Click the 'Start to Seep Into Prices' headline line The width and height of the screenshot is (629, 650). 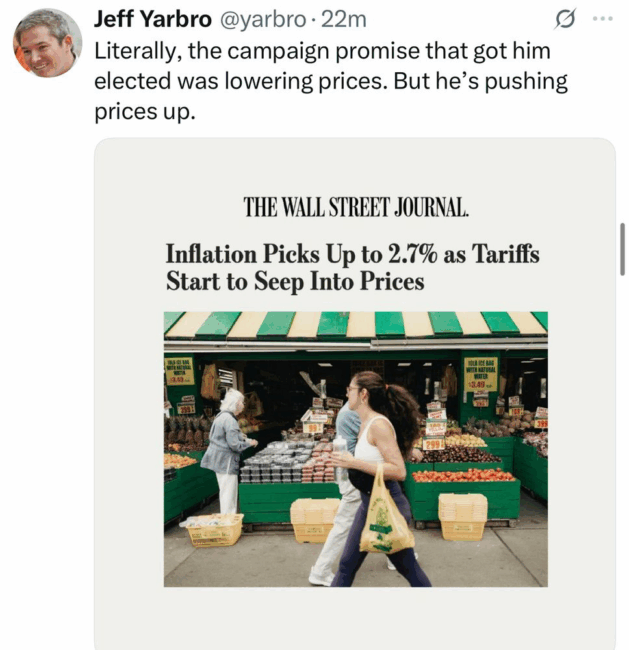point(295,281)
